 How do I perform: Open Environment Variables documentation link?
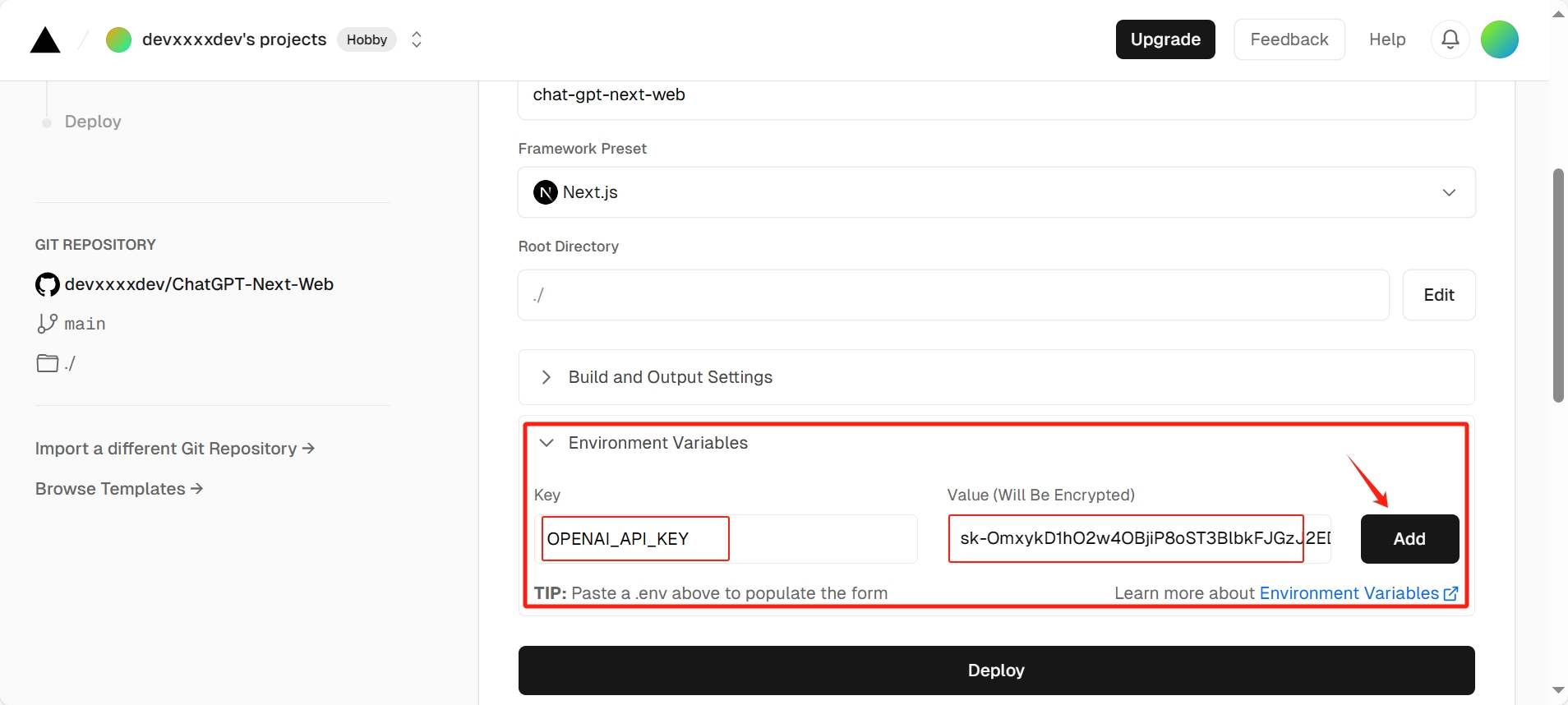1349,593
